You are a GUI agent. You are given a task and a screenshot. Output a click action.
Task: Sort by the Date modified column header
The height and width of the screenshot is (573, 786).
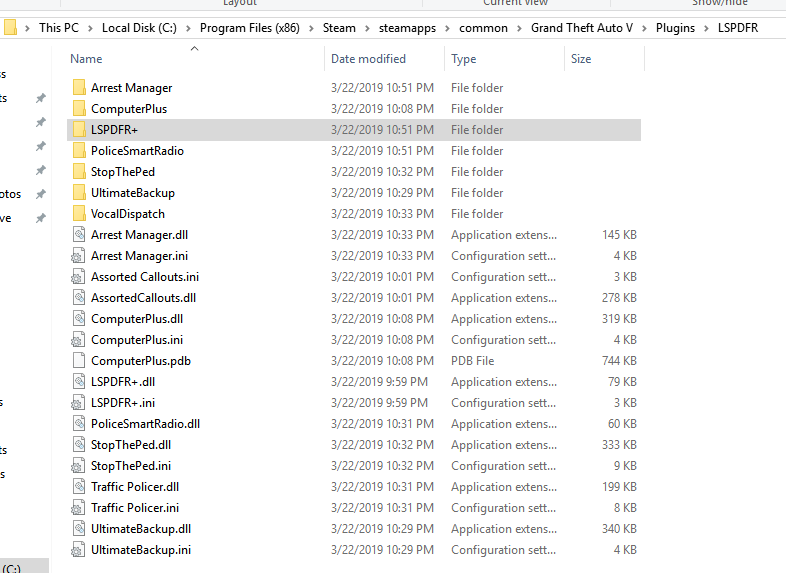(368, 59)
